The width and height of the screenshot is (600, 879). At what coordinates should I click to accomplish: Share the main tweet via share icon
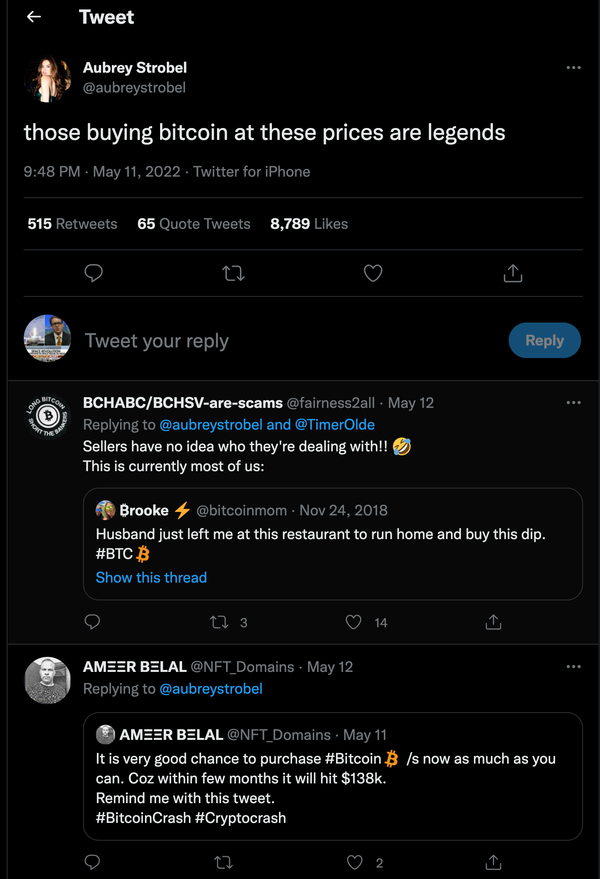(x=512, y=272)
